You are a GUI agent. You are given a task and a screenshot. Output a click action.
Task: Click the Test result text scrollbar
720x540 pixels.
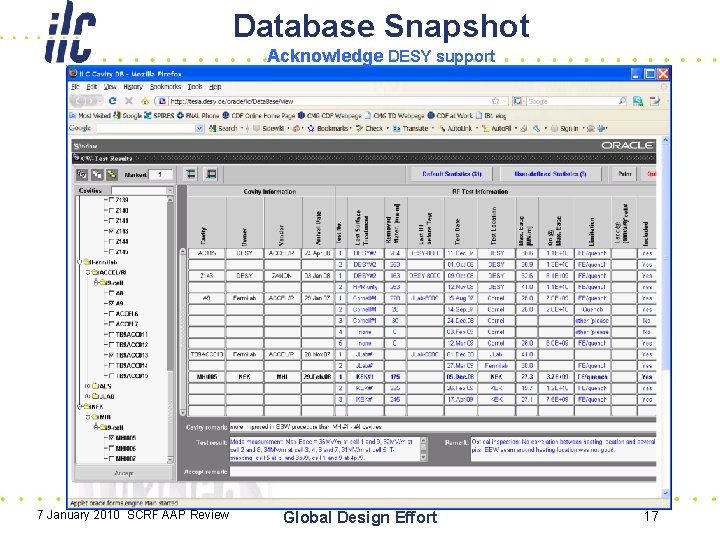tap(423, 449)
